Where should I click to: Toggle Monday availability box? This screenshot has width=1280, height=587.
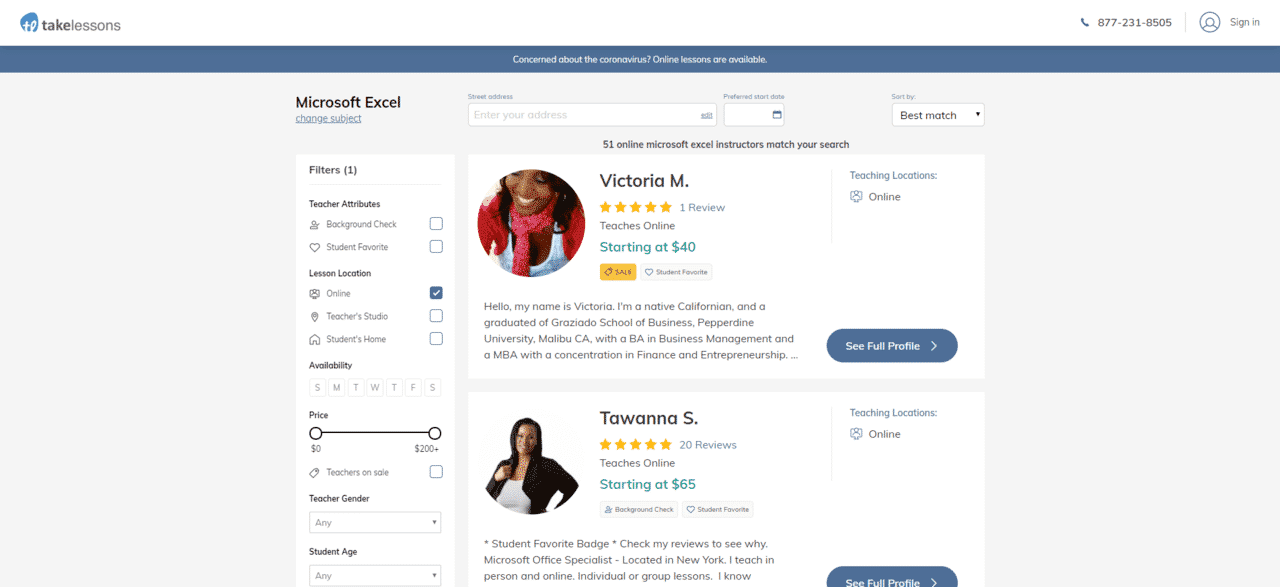(x=337, y=387)
